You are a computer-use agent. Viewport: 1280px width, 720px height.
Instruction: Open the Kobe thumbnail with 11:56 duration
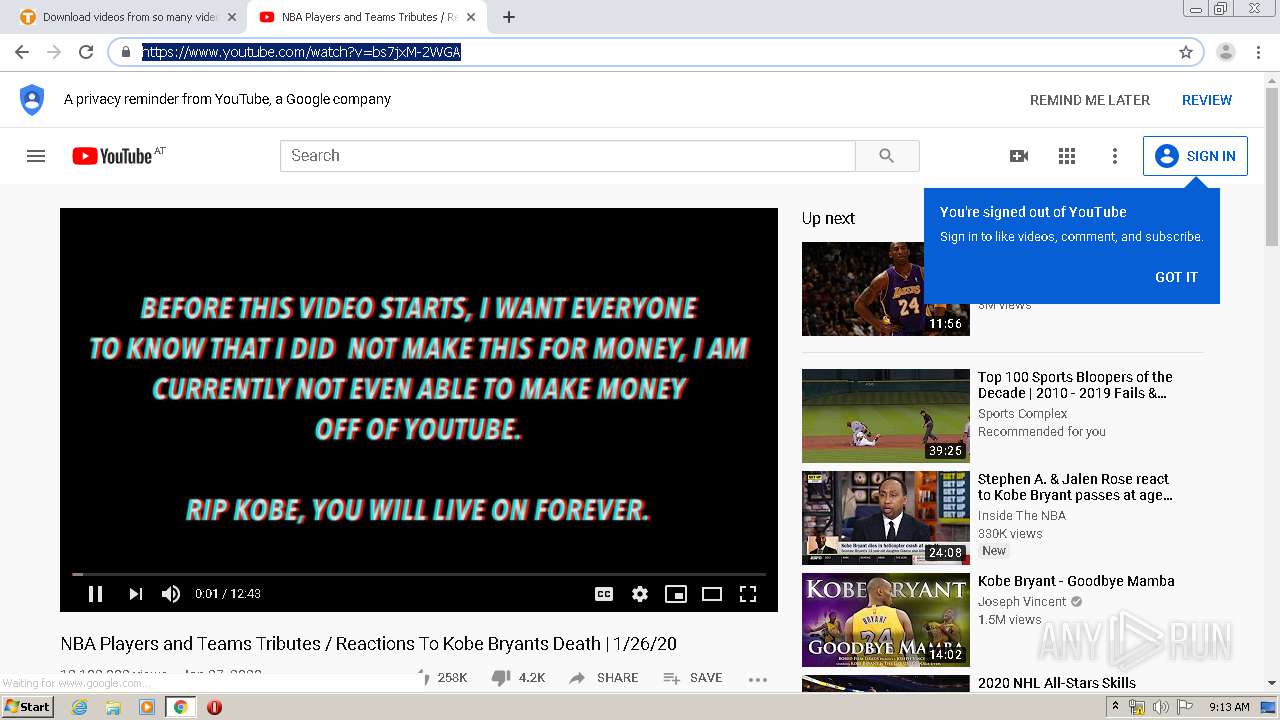point(886,289)
